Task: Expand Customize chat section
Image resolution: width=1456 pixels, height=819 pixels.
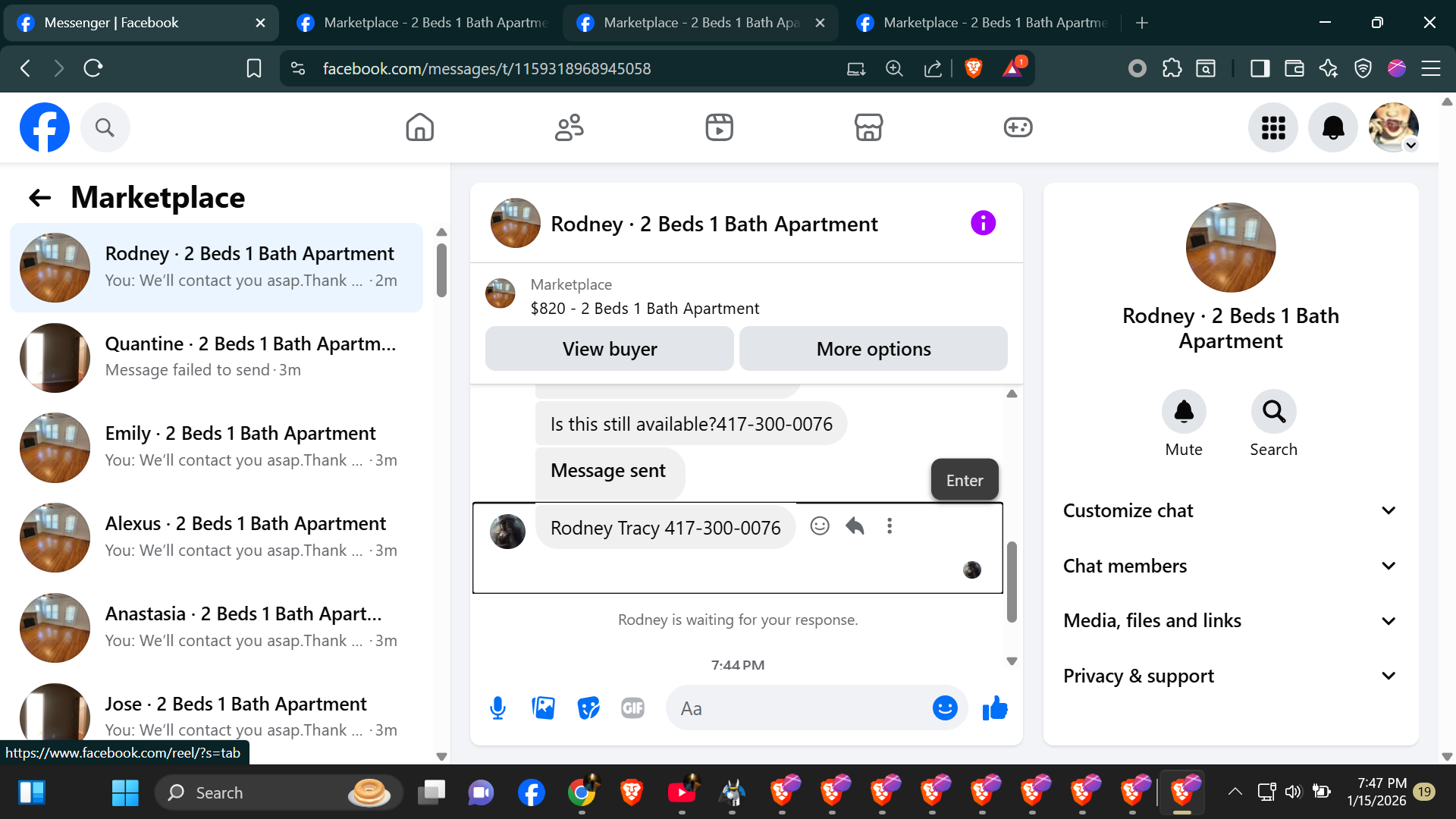Action: point(1230,510)
